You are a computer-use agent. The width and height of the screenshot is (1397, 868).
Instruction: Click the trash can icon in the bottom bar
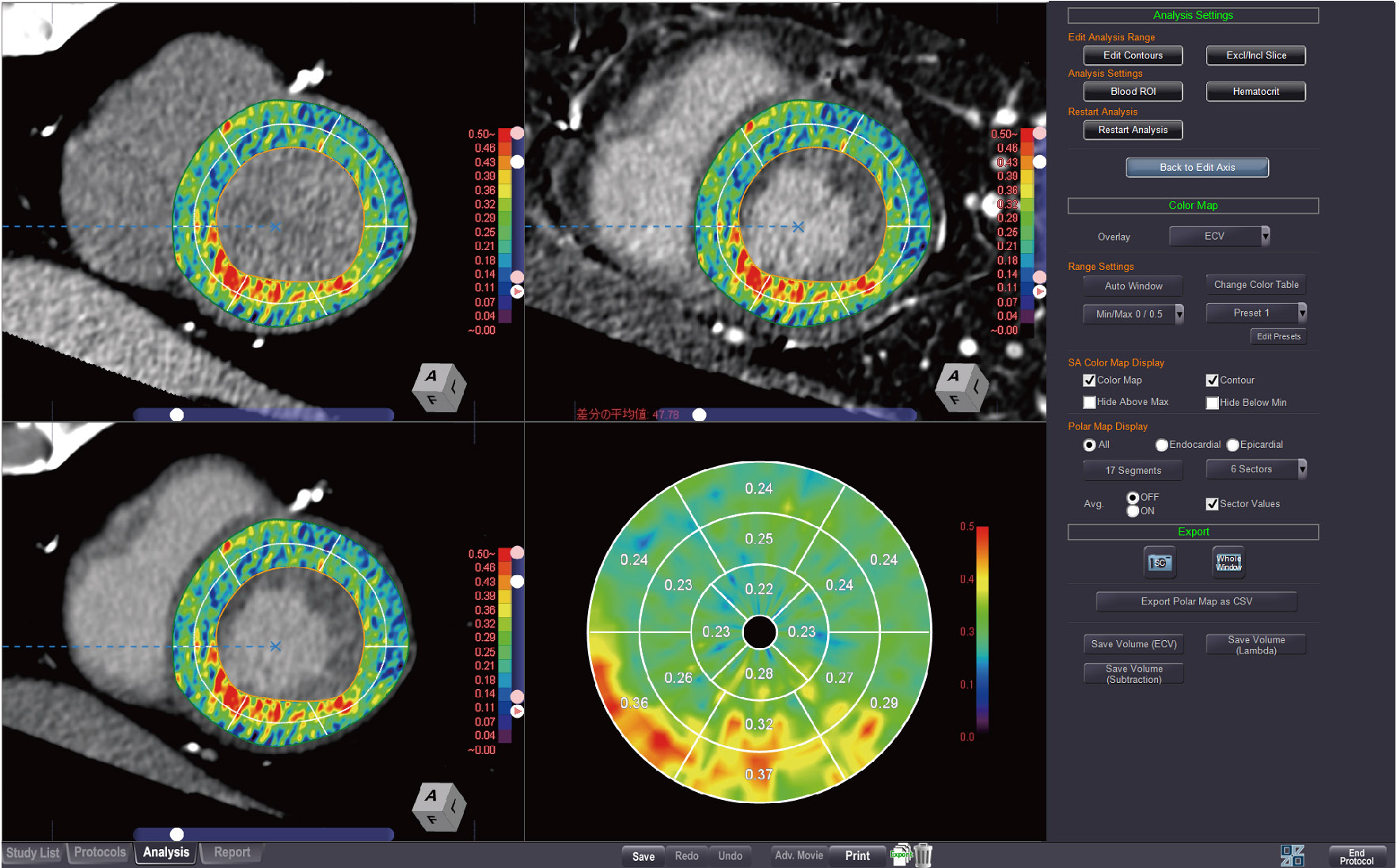click(x=923, y=855)
